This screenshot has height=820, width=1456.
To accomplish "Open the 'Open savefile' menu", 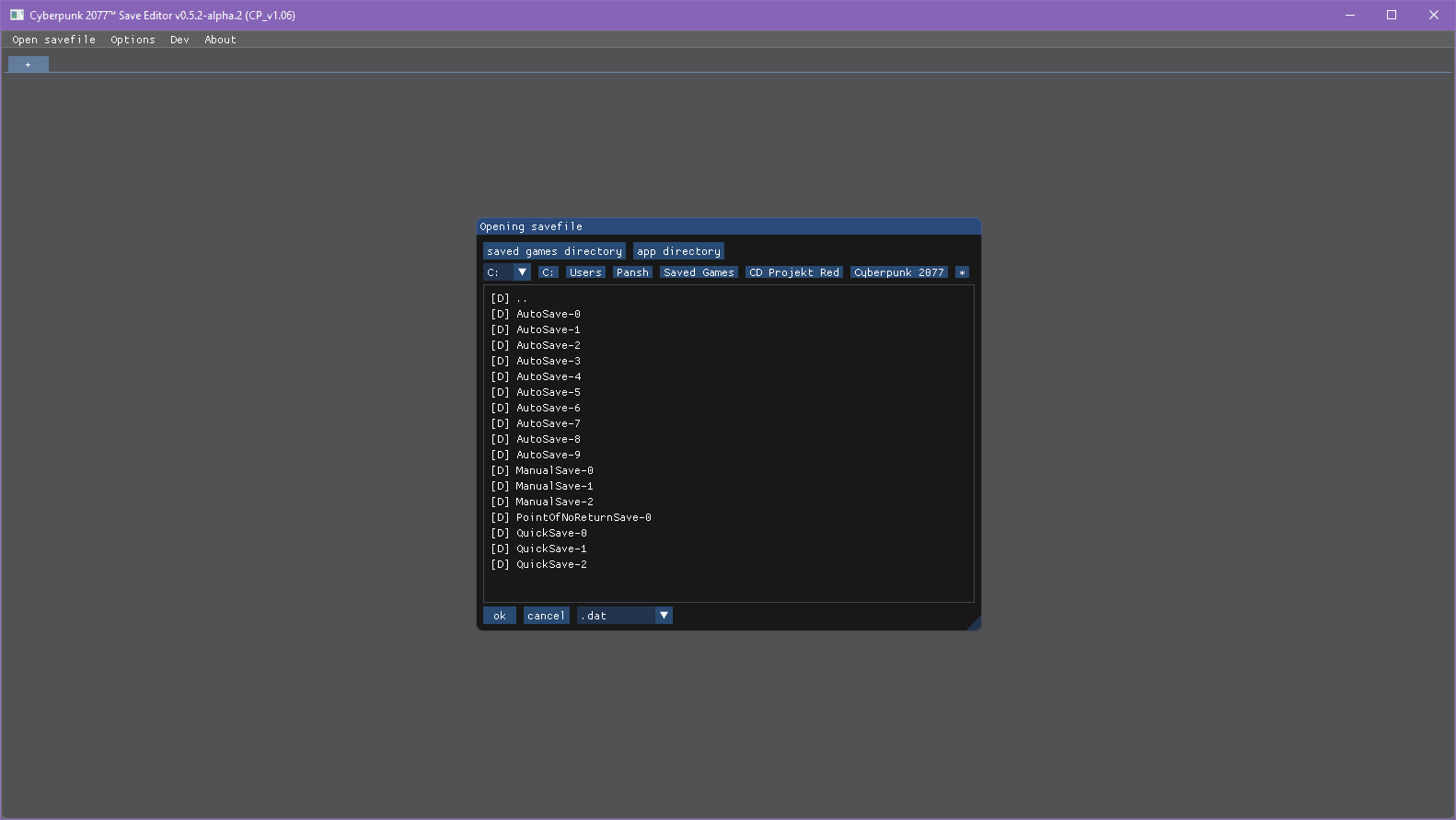I will click(x=53, y=40).
